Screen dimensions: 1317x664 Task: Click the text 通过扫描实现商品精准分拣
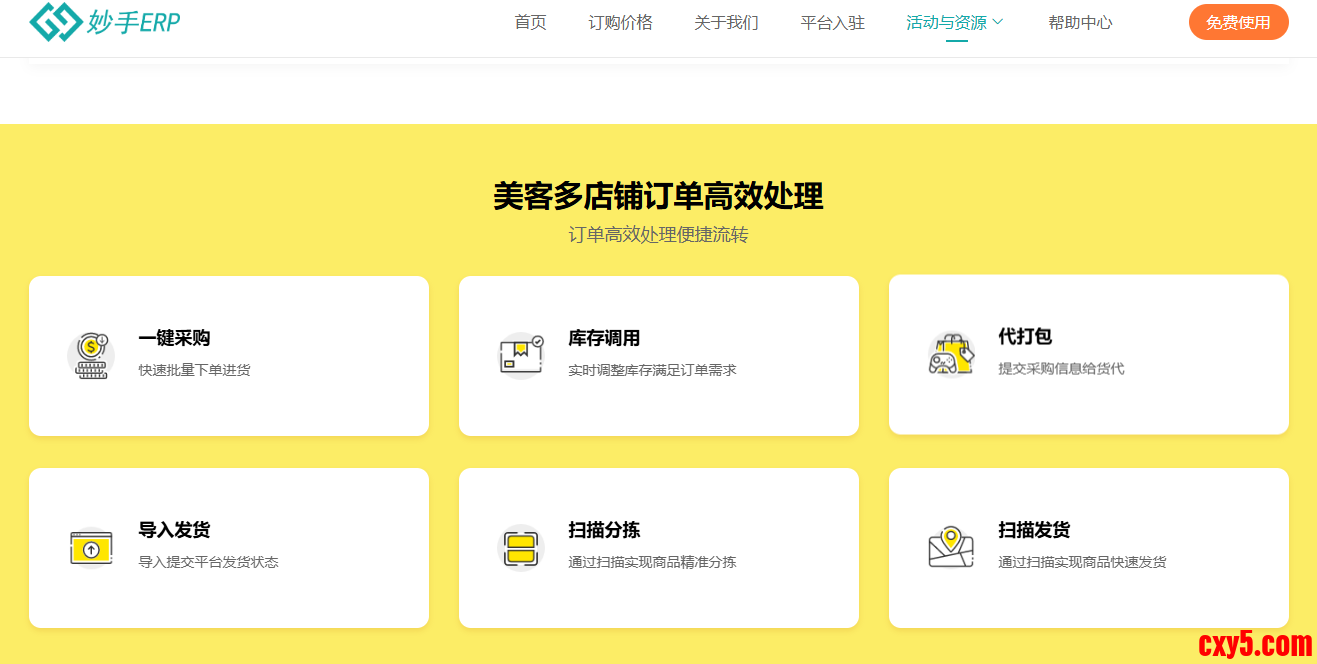click(x=652, y=562)
